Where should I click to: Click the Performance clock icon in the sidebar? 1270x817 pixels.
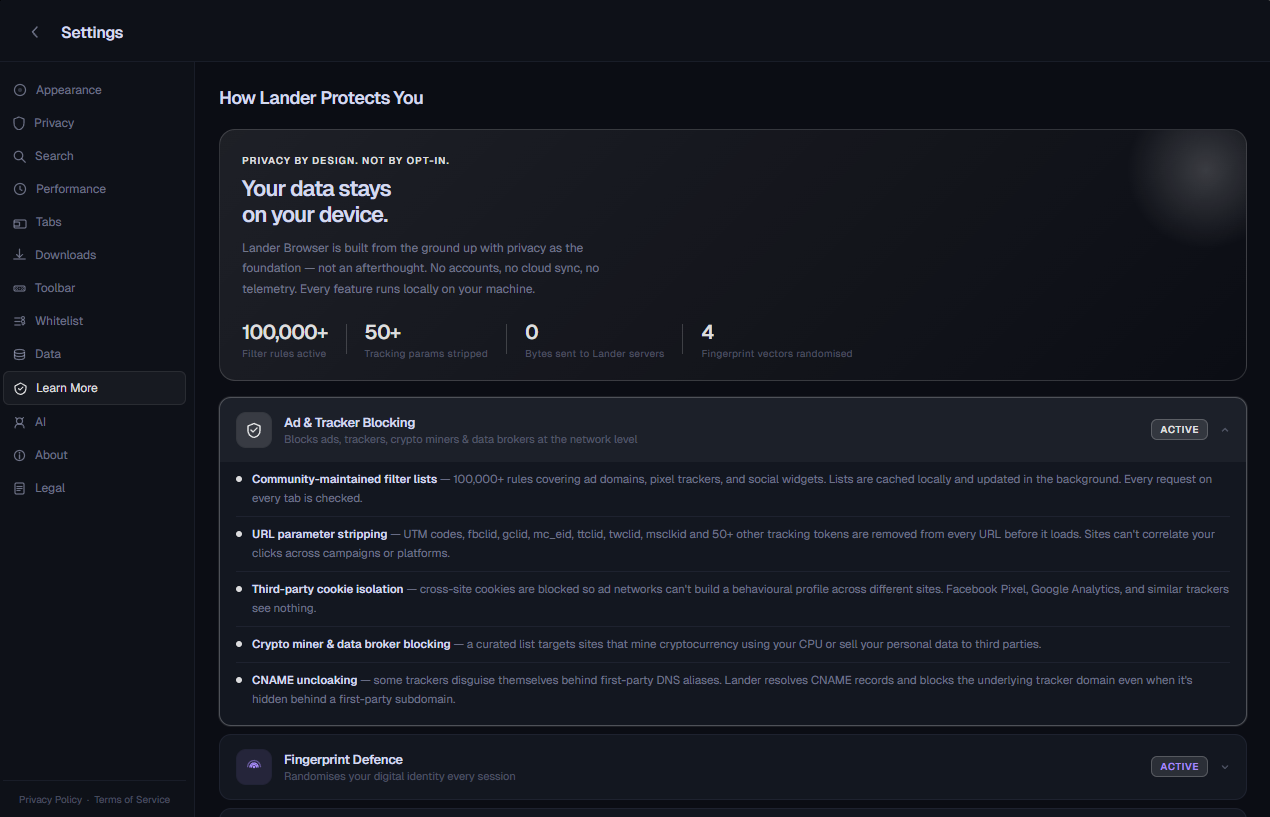click(20, 189)
